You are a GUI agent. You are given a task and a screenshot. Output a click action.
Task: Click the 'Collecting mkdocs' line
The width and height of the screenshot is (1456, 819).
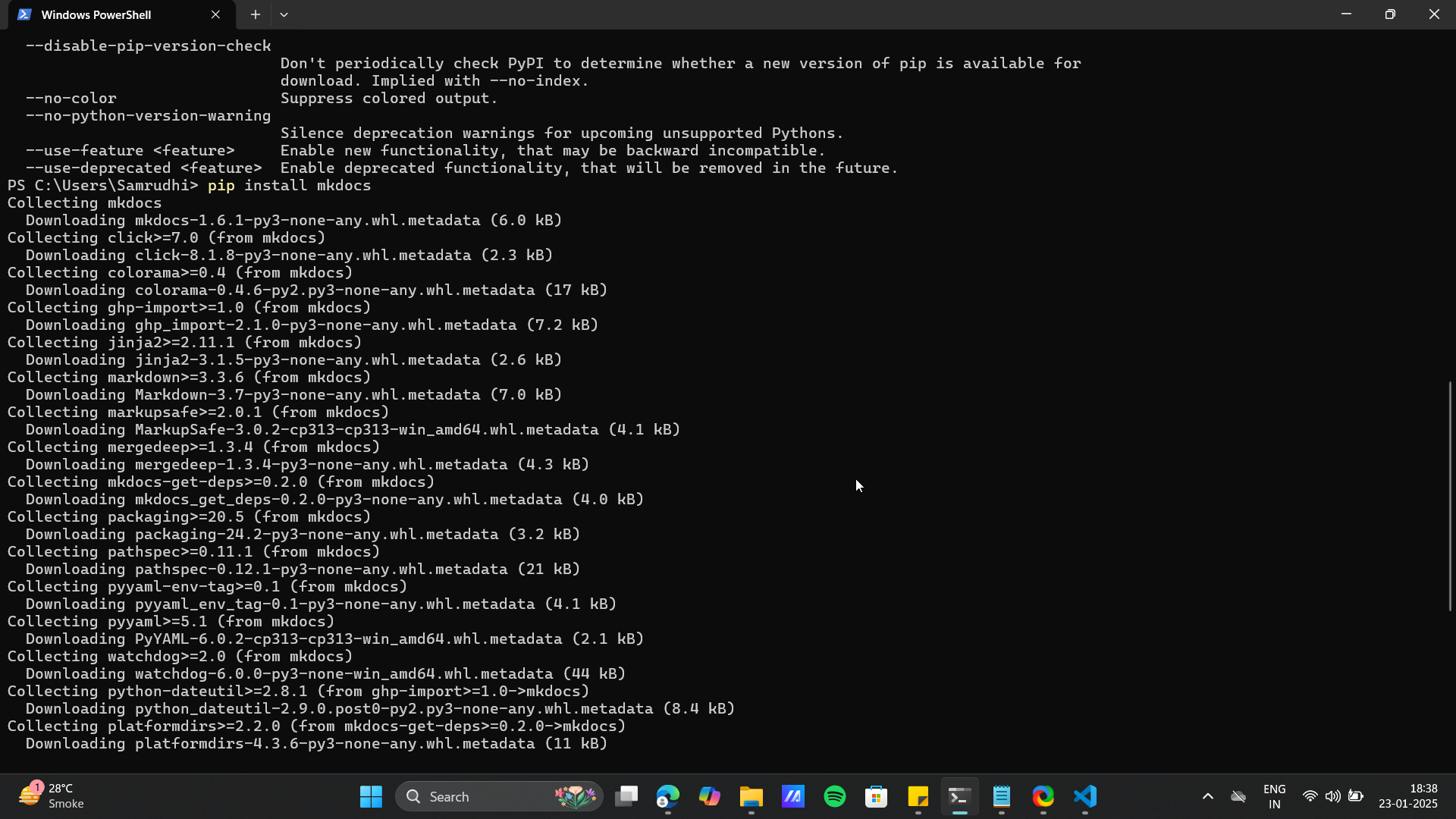(x=85, y=203)
